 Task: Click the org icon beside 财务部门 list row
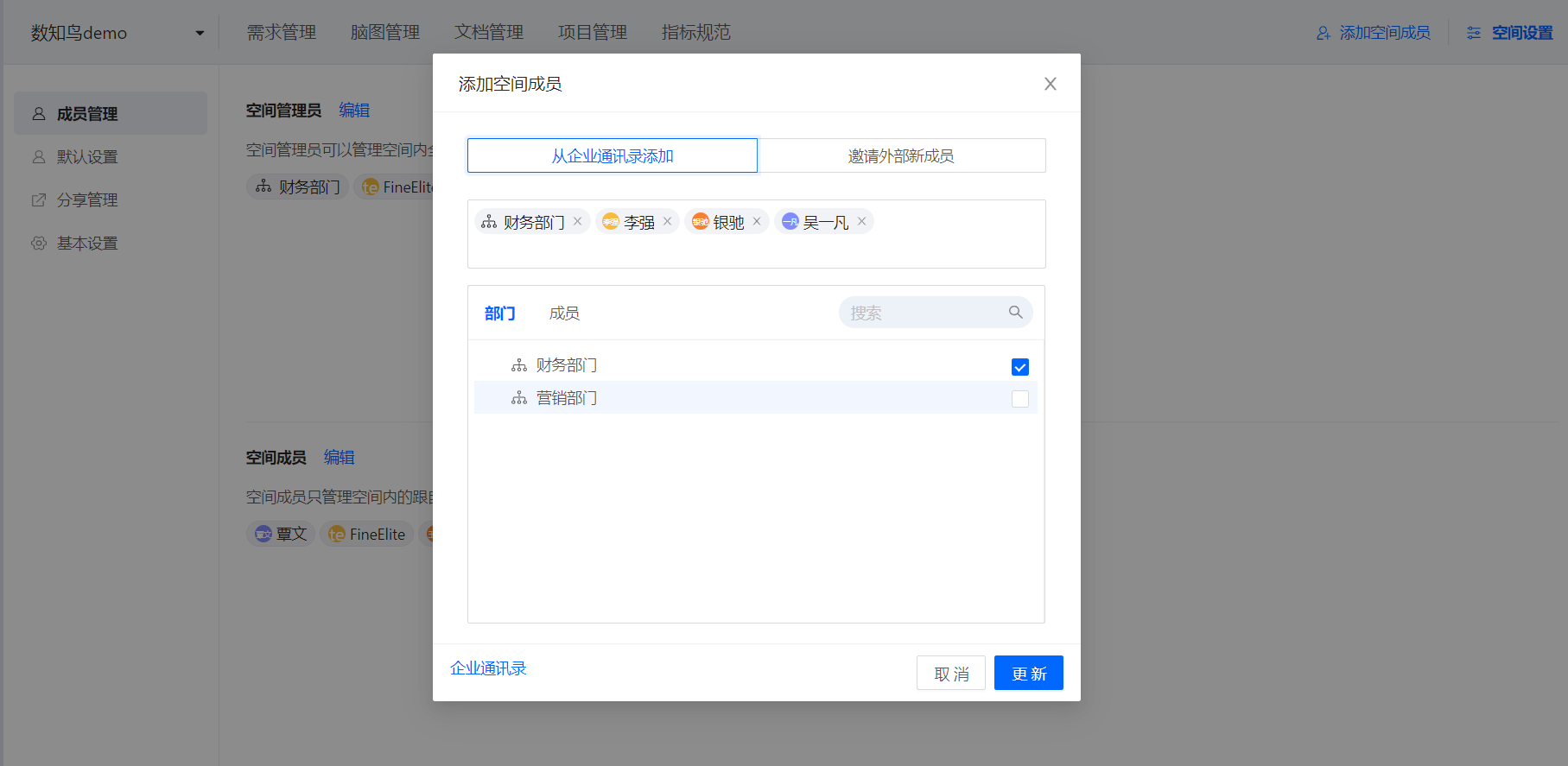[x=519, y=365]
